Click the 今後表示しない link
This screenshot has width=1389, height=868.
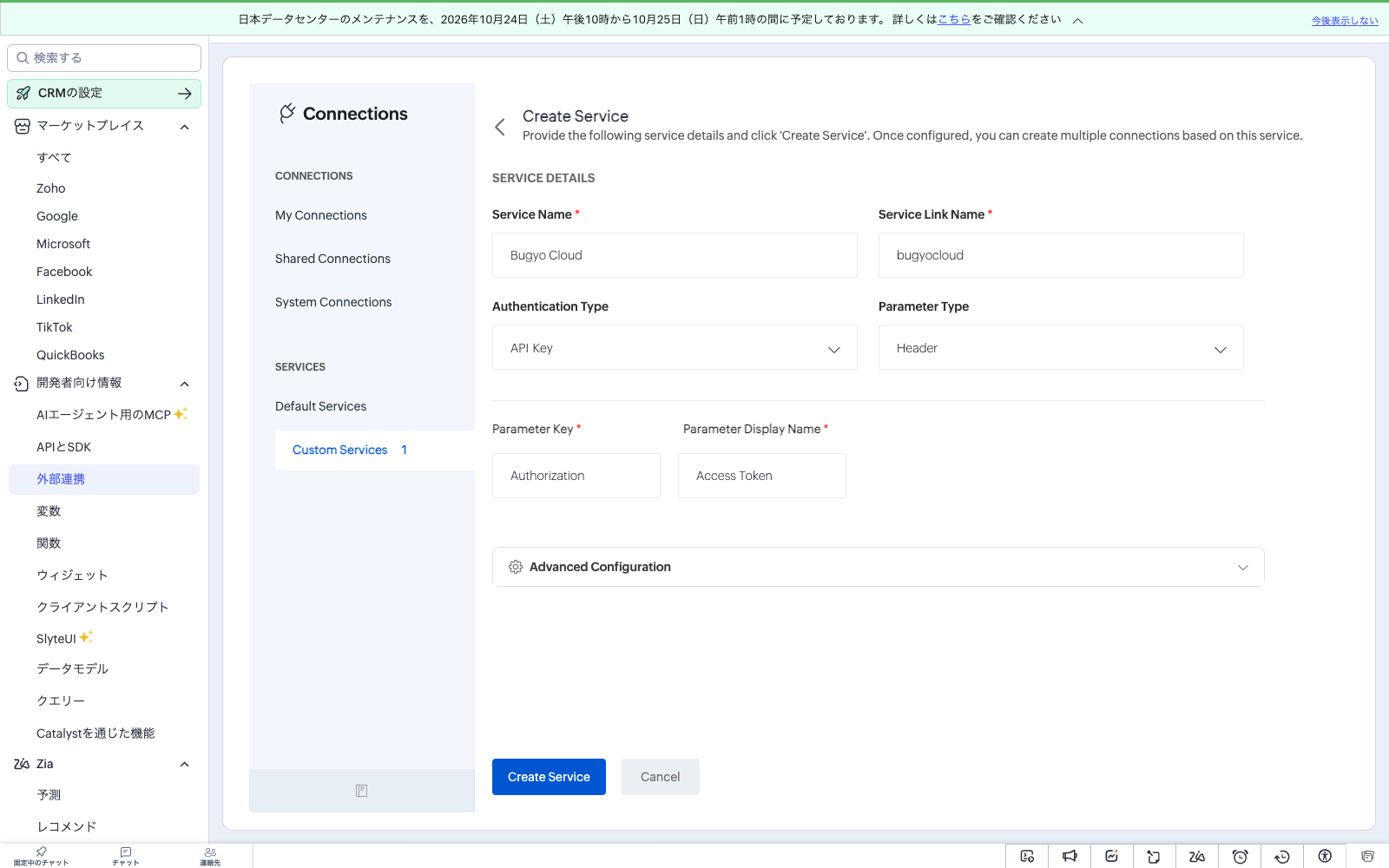coord(1345,21)
